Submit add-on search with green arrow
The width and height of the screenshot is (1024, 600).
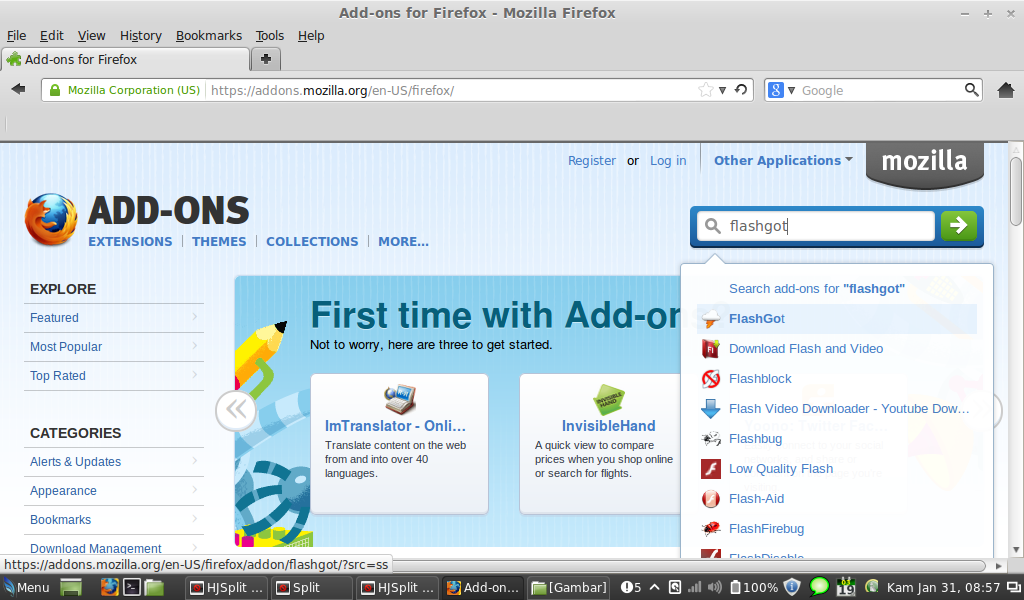pyautogui.click(x=959, y=226)
